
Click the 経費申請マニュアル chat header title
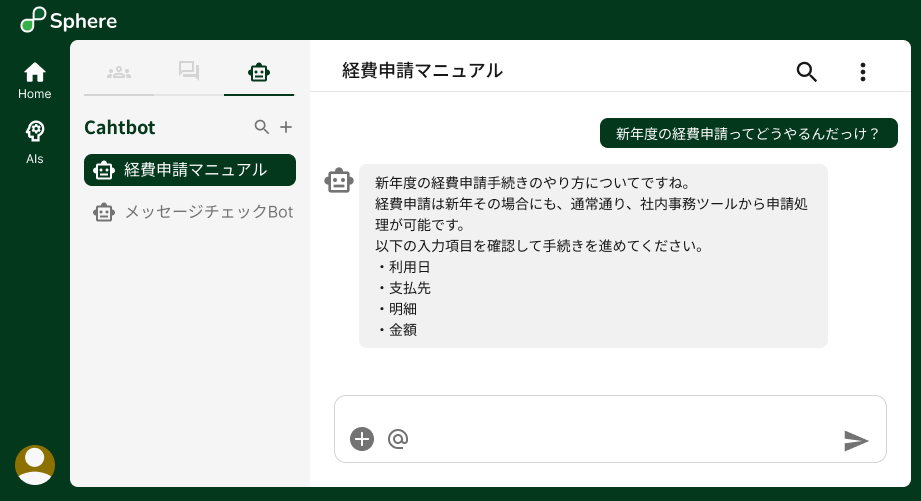point(422,71)
